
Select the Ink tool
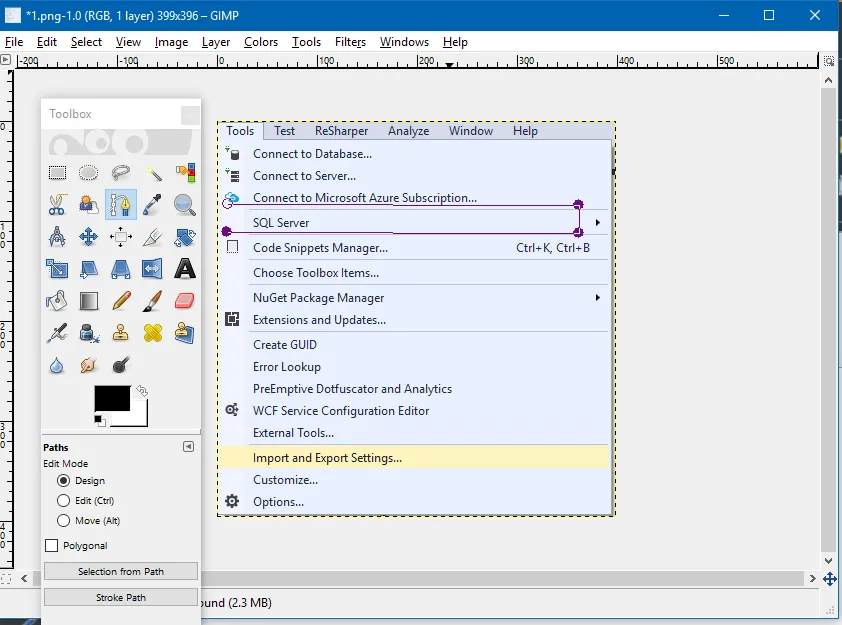click(89, 333)
